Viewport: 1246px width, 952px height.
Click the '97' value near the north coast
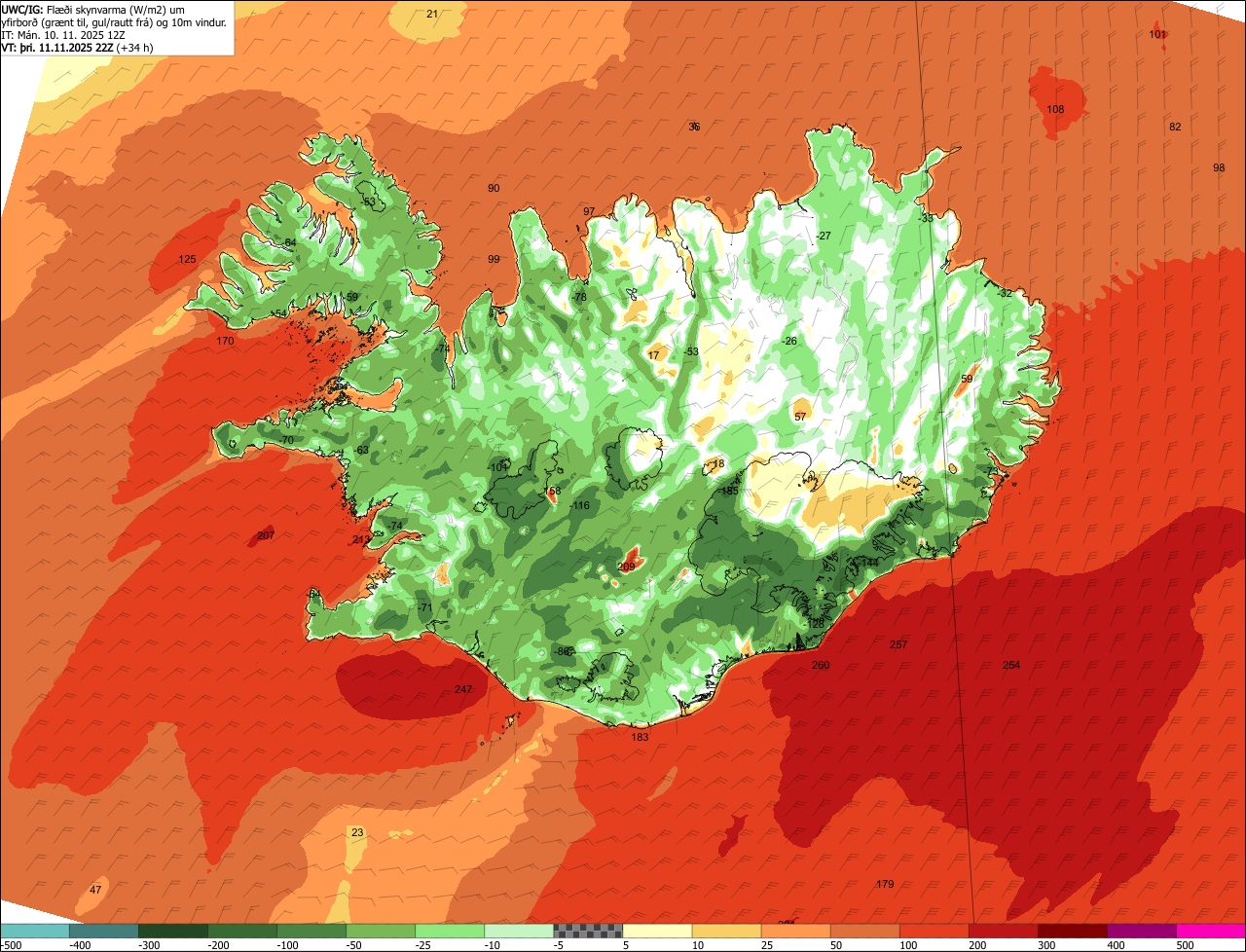(x=589, y=211)
